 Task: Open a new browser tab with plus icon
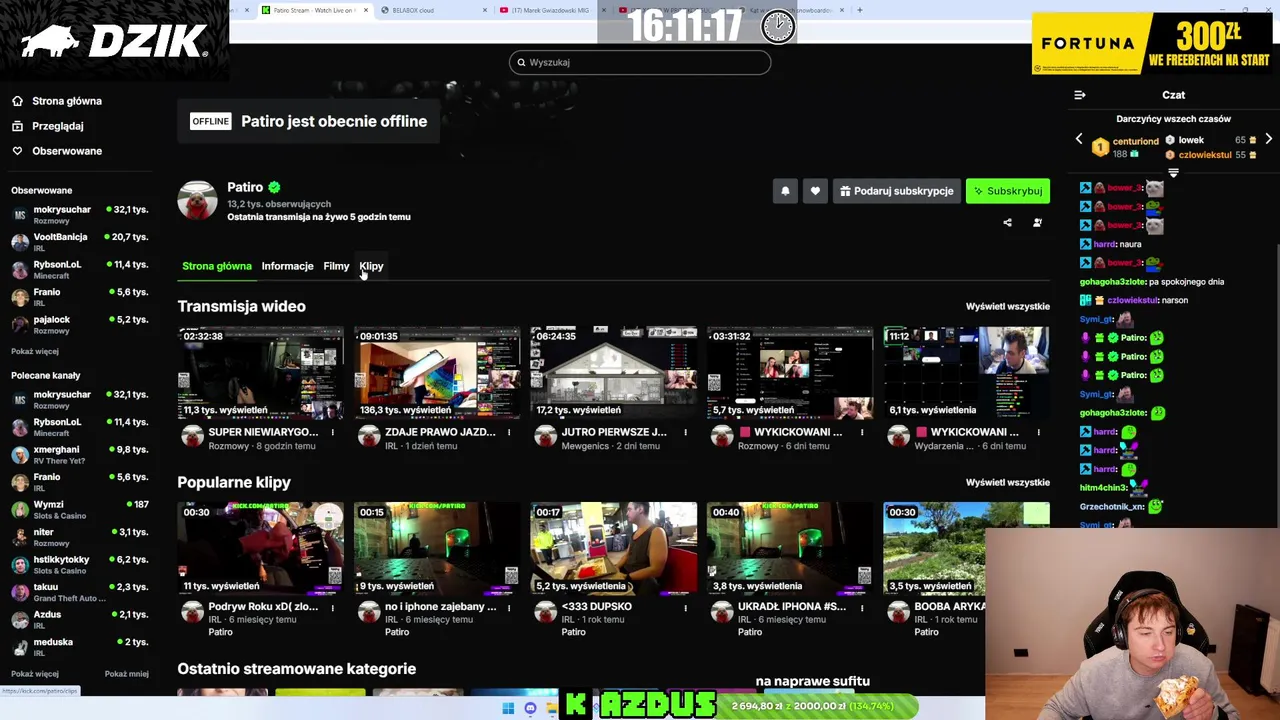click(859, 10)
